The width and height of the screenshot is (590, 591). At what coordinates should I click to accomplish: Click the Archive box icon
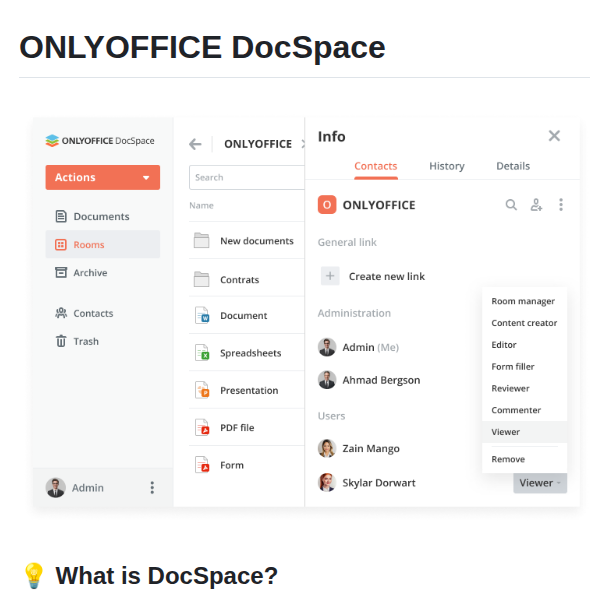pyautogui.click(x=61, y=272)
